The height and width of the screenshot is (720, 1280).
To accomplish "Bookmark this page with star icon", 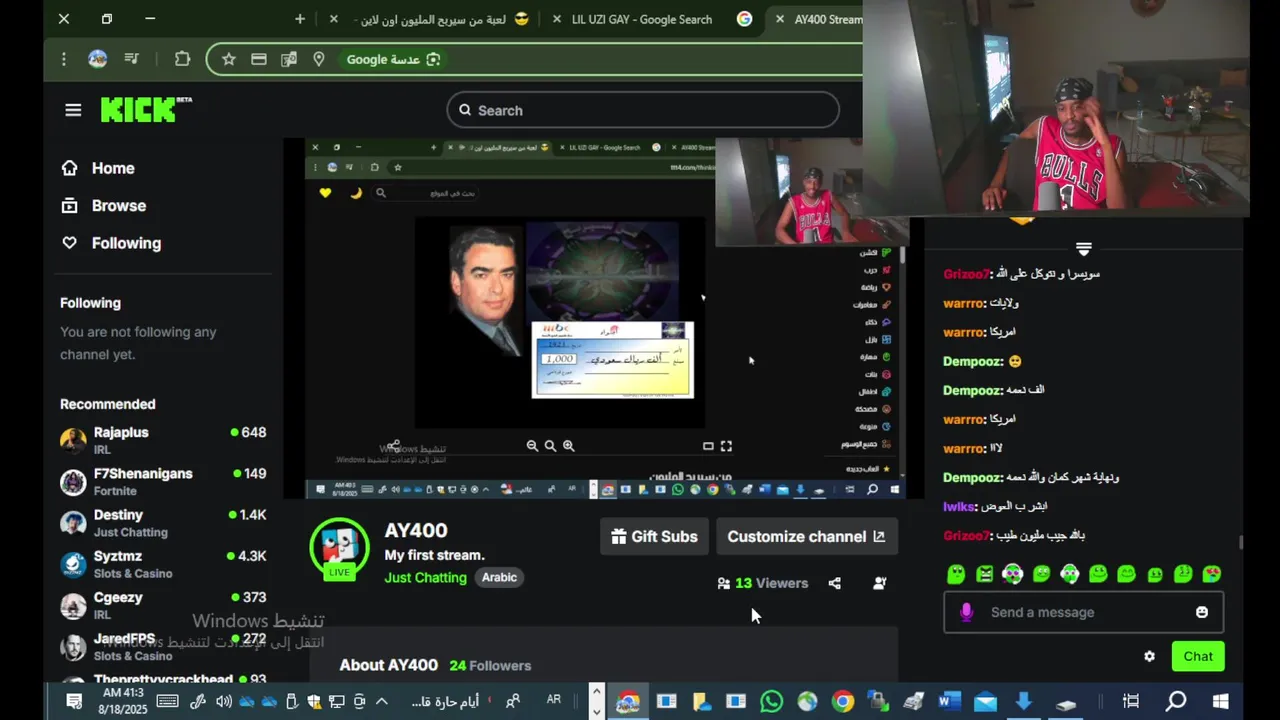I will tap(229, 59).
